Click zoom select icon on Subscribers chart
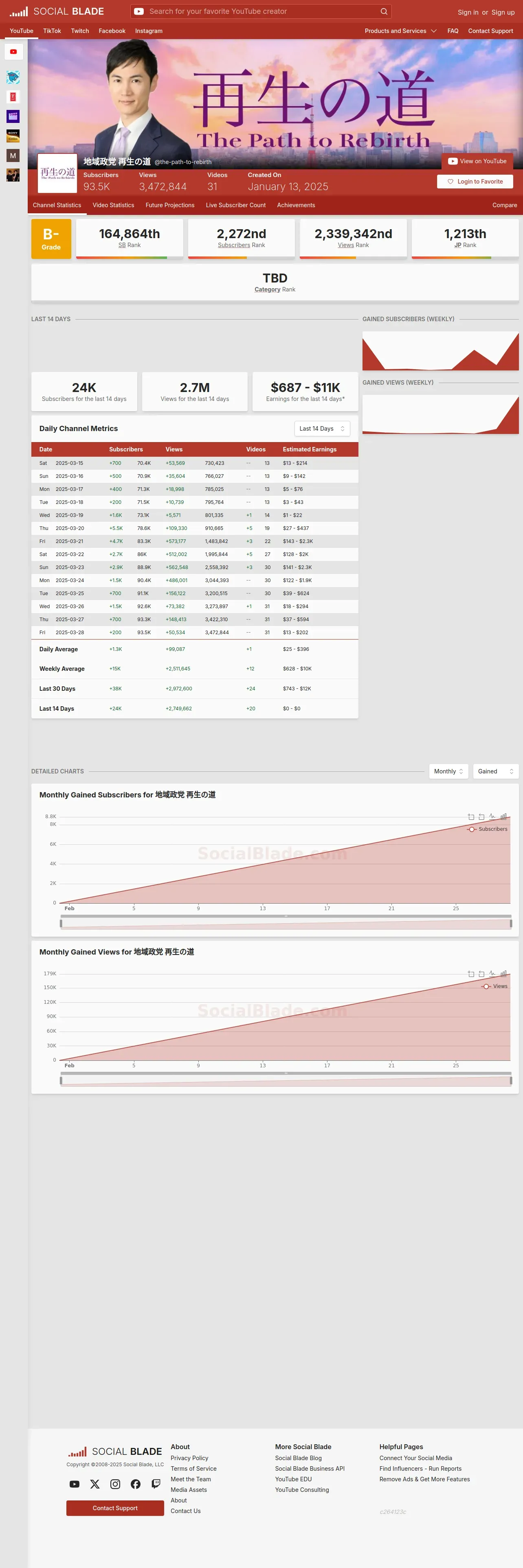The height and width of the screenshot is (1568, 523). pyautogui.click(x=470, y=817)
